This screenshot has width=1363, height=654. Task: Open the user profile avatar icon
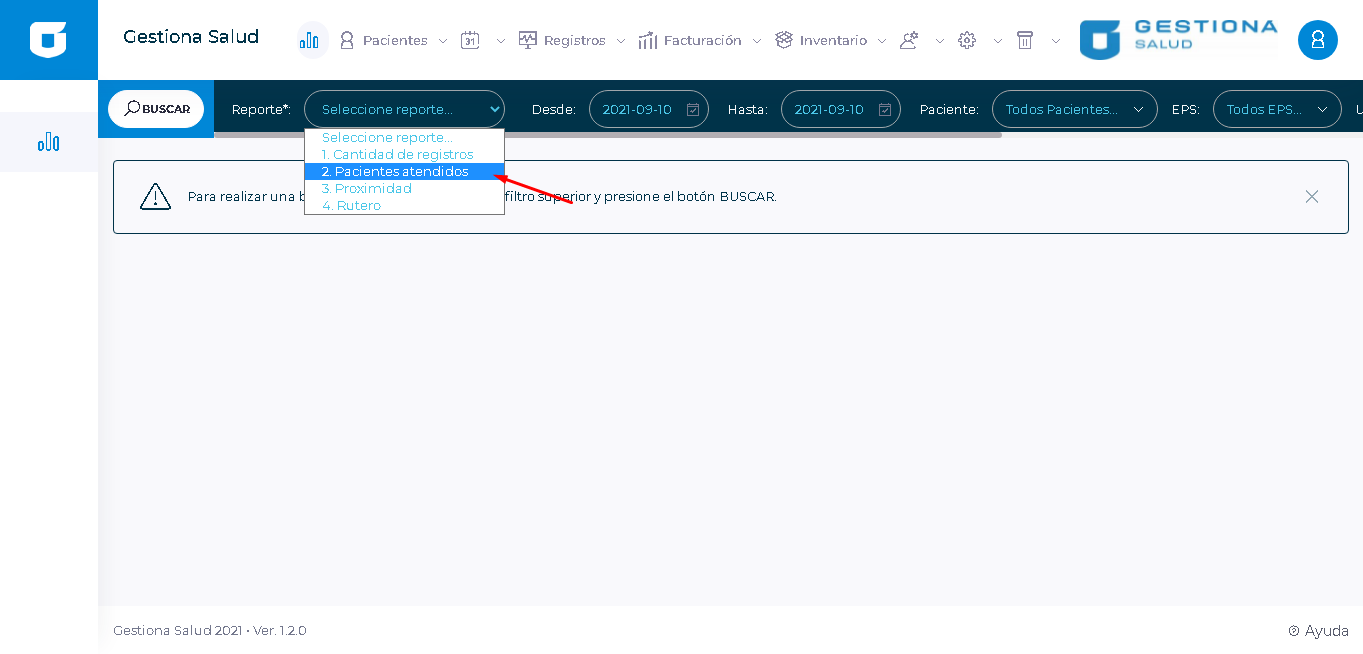1317,40
